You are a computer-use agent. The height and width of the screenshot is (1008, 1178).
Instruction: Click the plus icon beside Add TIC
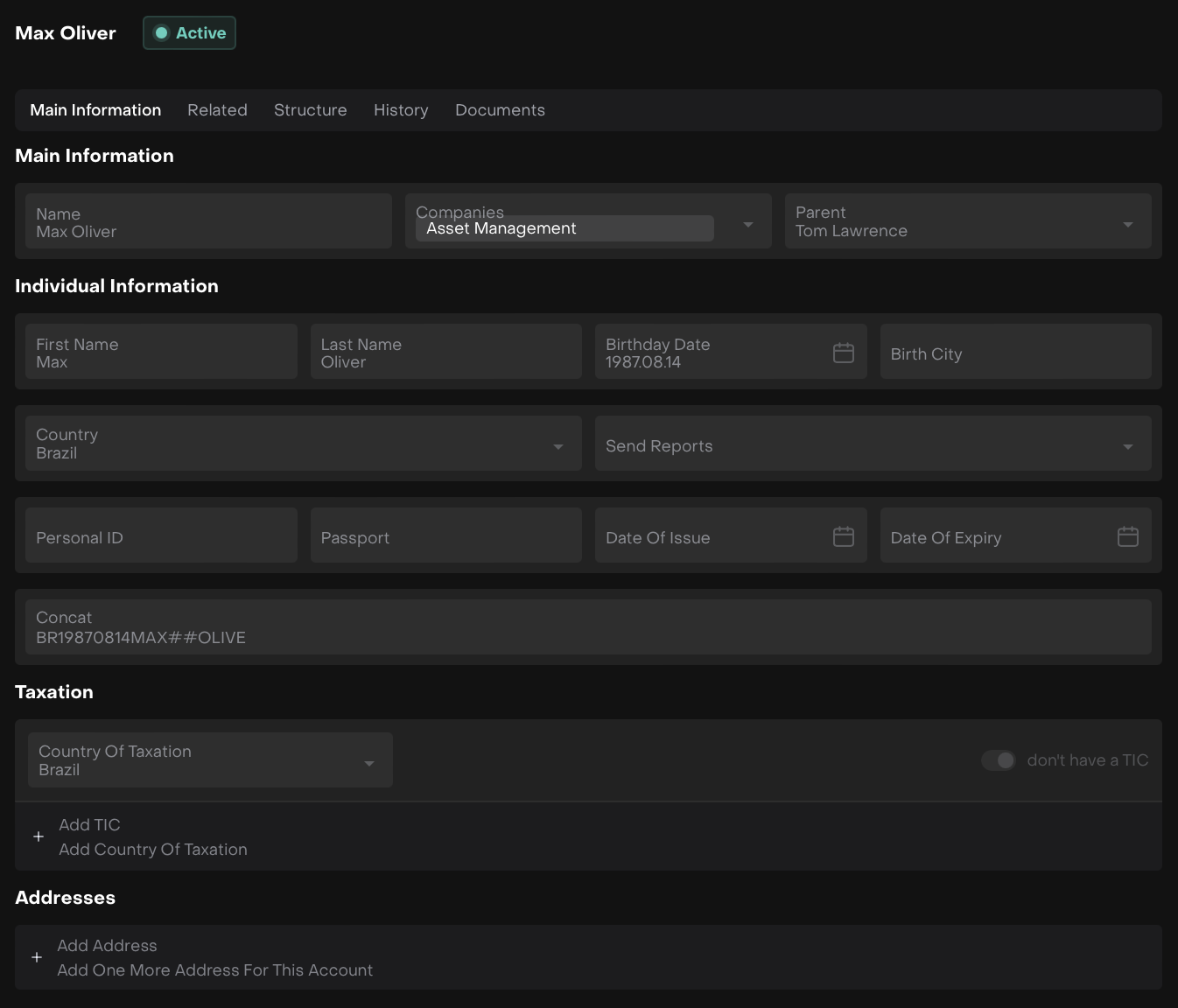point(39,836)
